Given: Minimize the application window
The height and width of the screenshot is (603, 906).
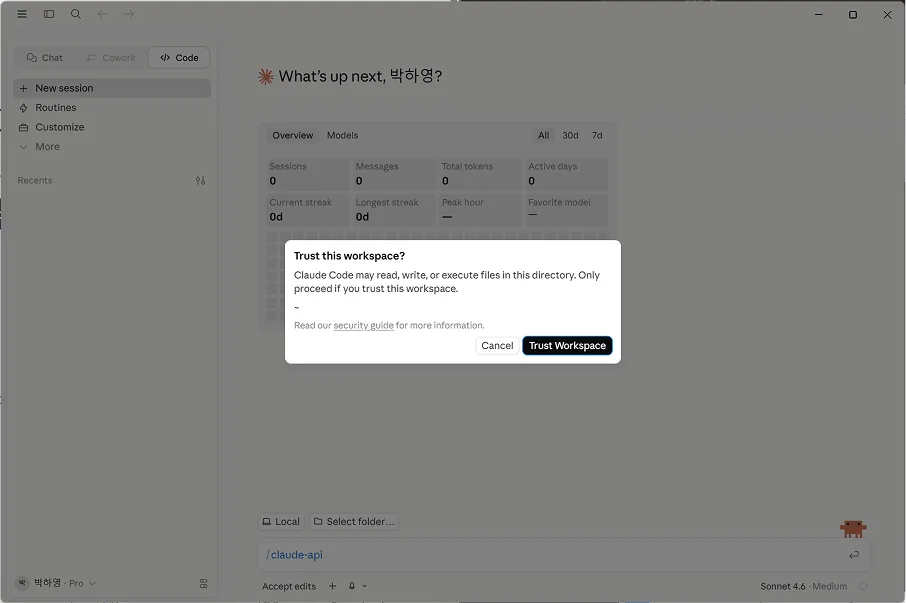Looking at the screenshot, I should point(819,14).
